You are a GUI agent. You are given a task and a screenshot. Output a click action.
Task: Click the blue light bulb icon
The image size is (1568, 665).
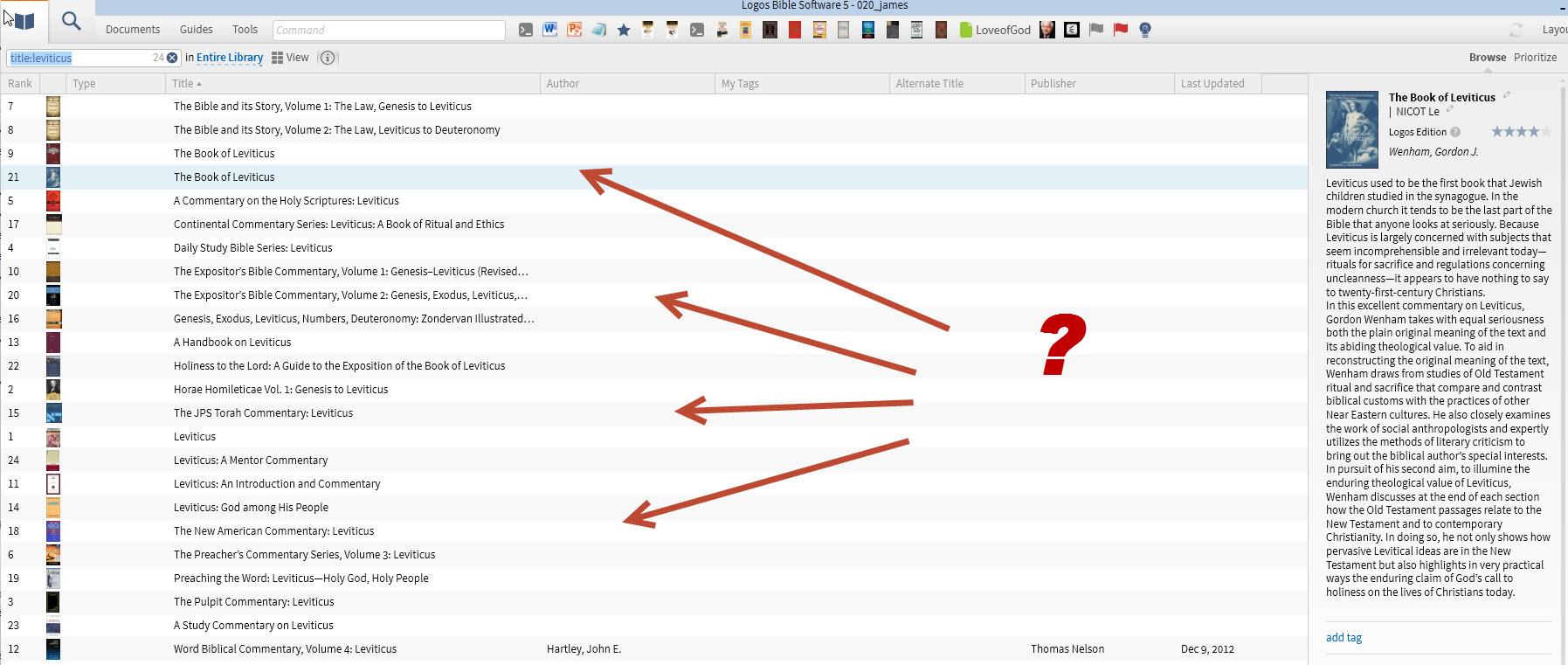point(1145,30)
